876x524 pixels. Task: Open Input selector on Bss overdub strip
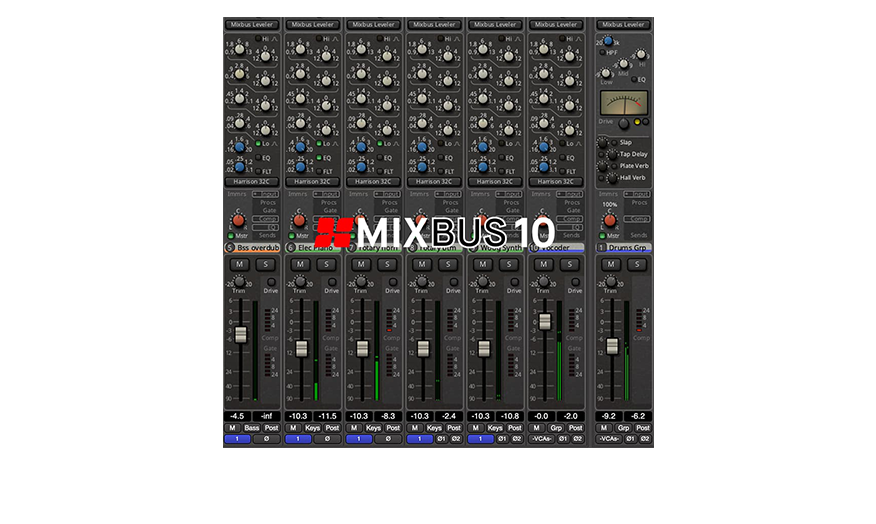pos(265,194)
